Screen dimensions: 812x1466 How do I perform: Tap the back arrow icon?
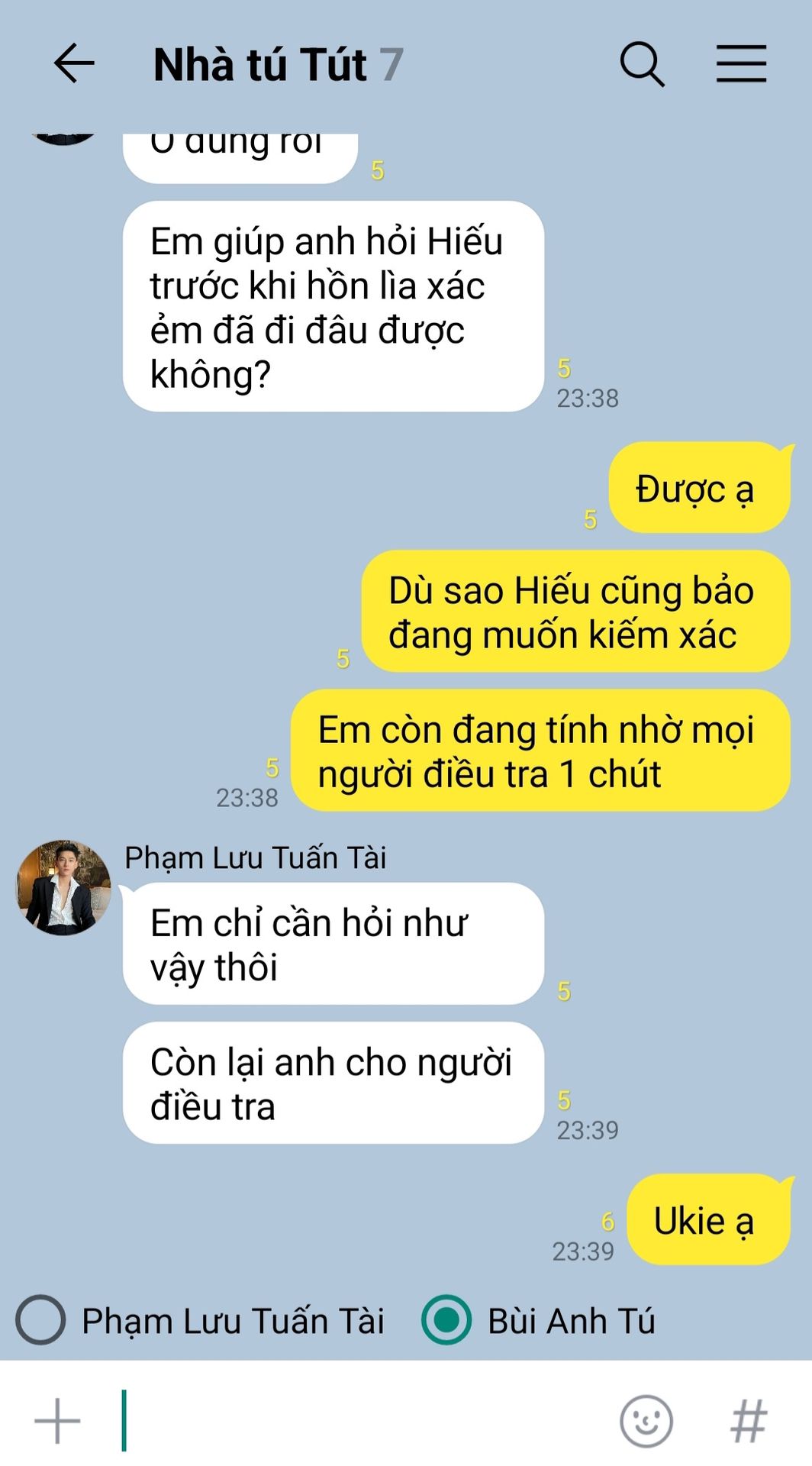[74, 63]
